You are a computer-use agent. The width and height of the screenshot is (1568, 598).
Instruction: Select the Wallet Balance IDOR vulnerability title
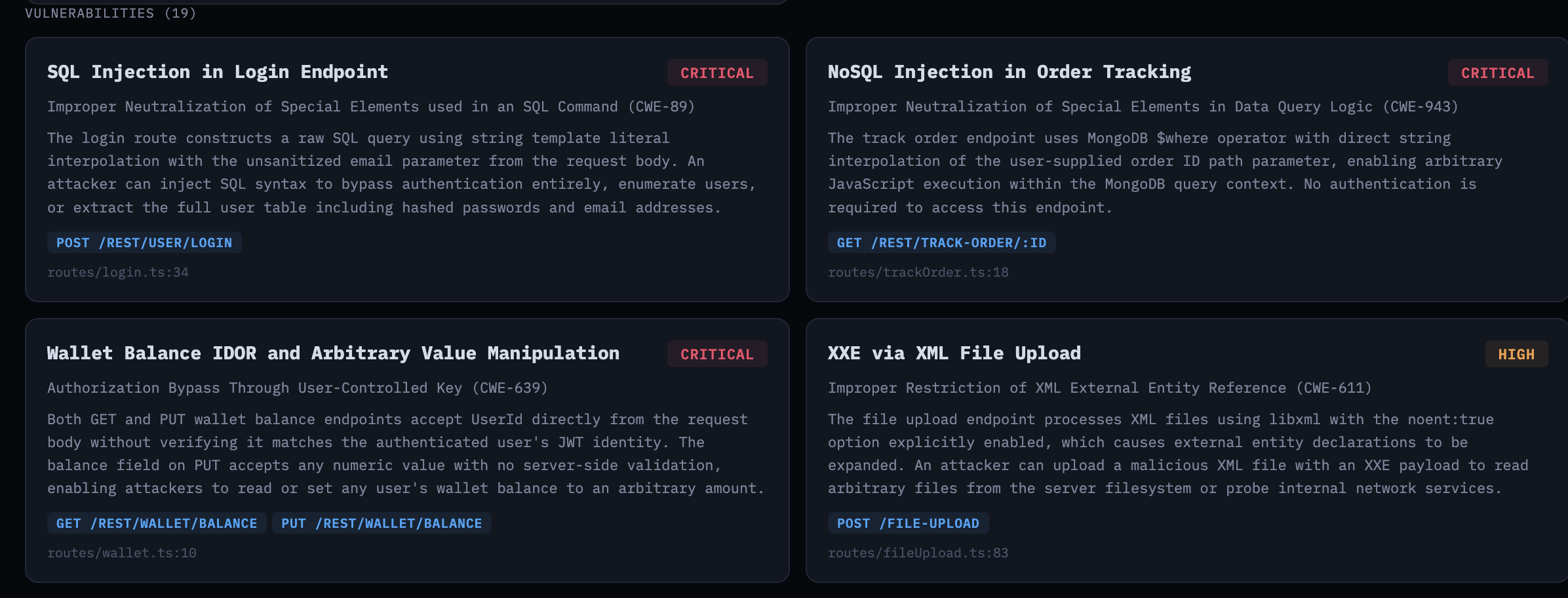pos(333,353)
